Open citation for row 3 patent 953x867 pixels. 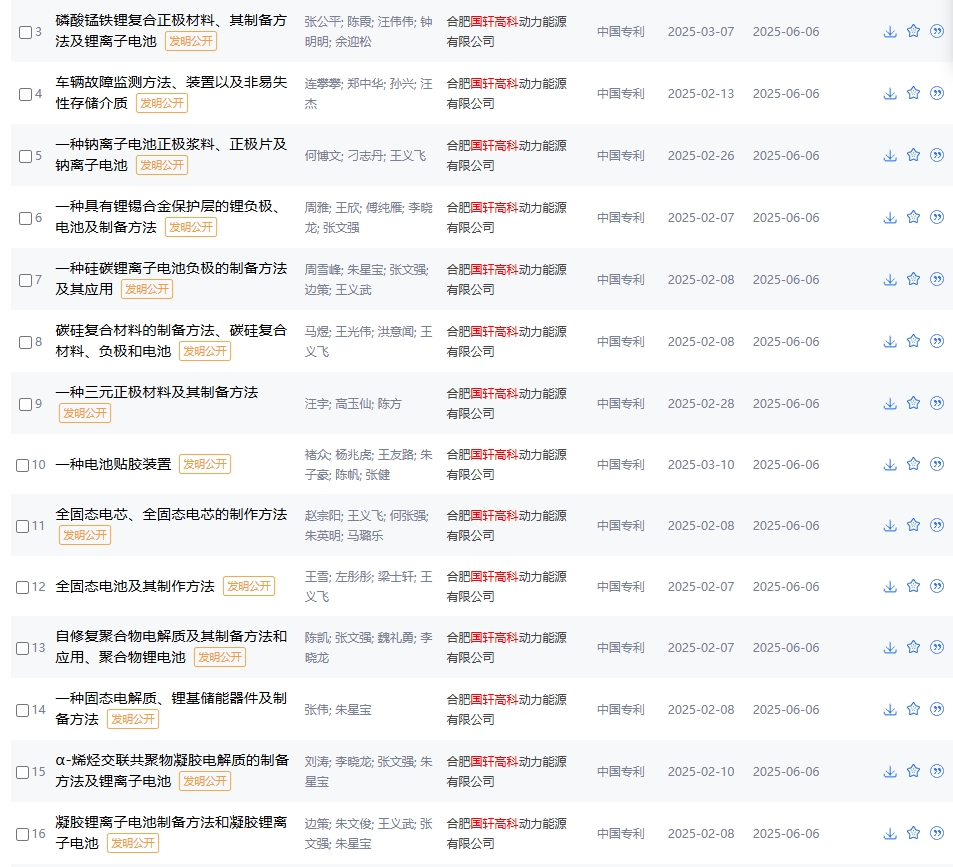pyautogui.click(x=937, y=31)
